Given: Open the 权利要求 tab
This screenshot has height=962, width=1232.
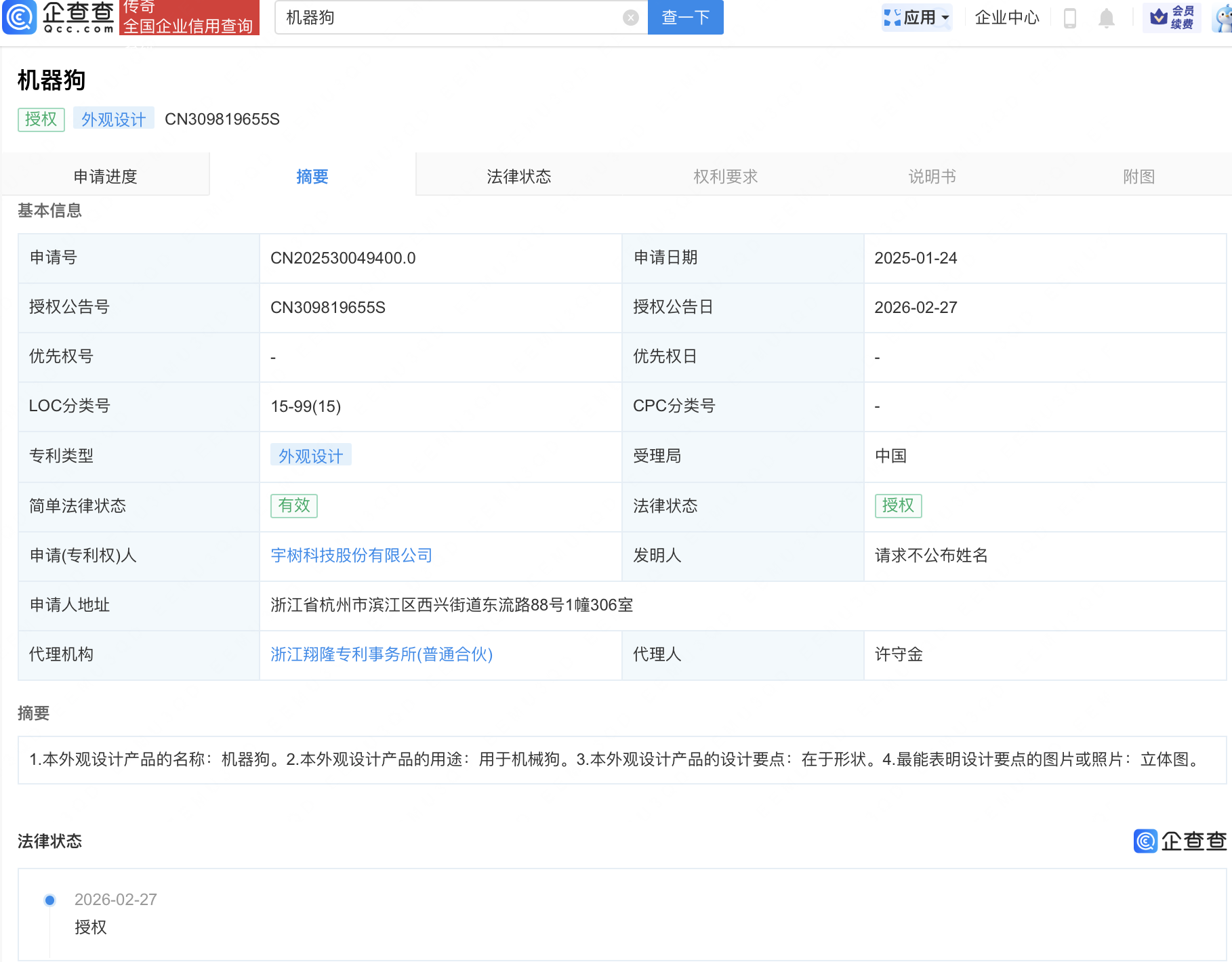Looking at the screenshot, I should [x=725, y=176].
